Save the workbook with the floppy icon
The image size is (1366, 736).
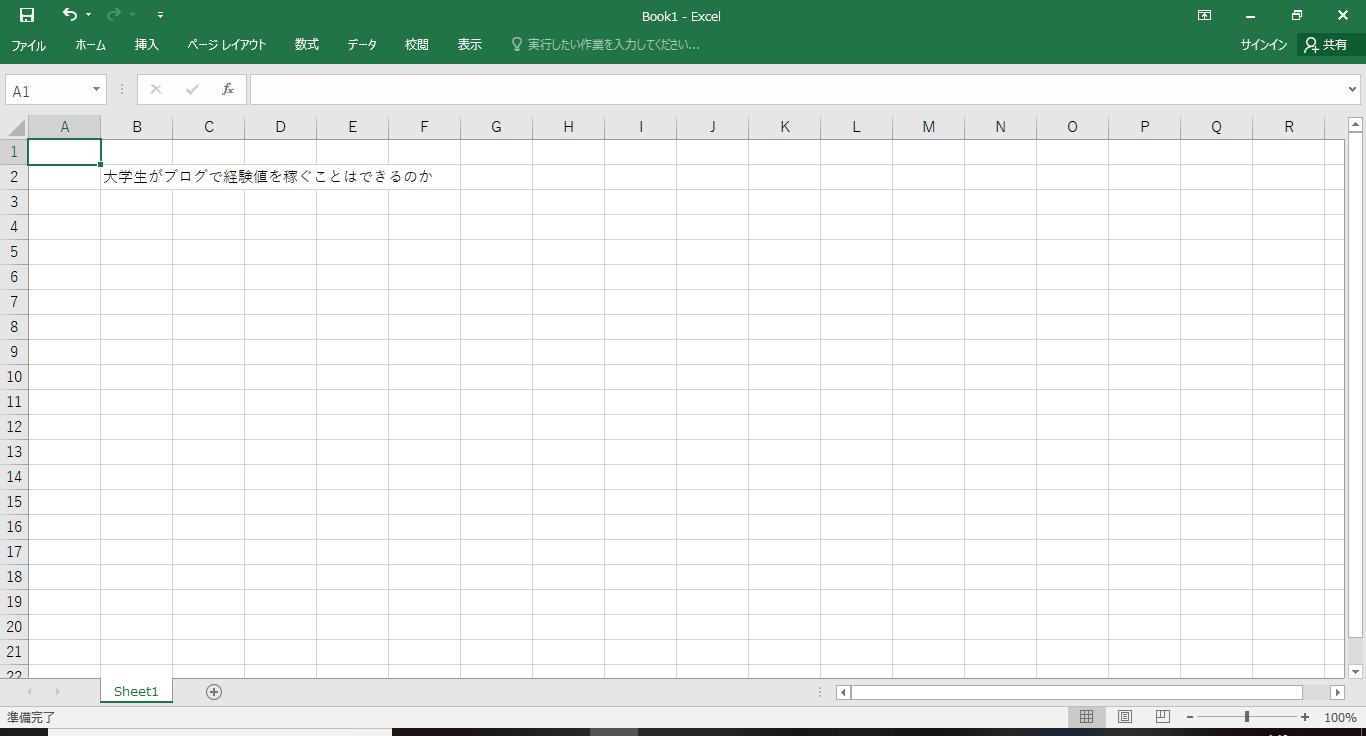tap(27, 15)
